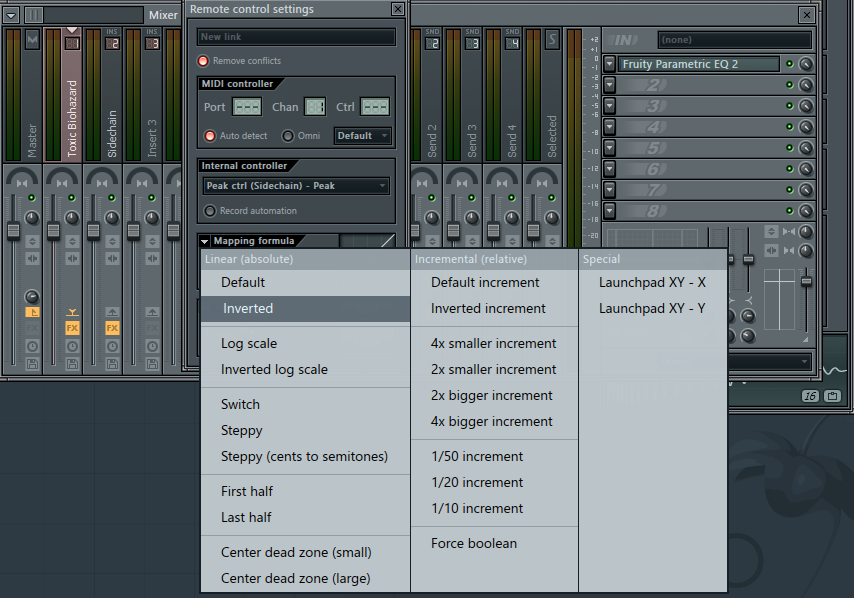Click the routing antenna icon on Toxic Biohazard
Viewport: 854px width, 598px height.
point(72,312)
